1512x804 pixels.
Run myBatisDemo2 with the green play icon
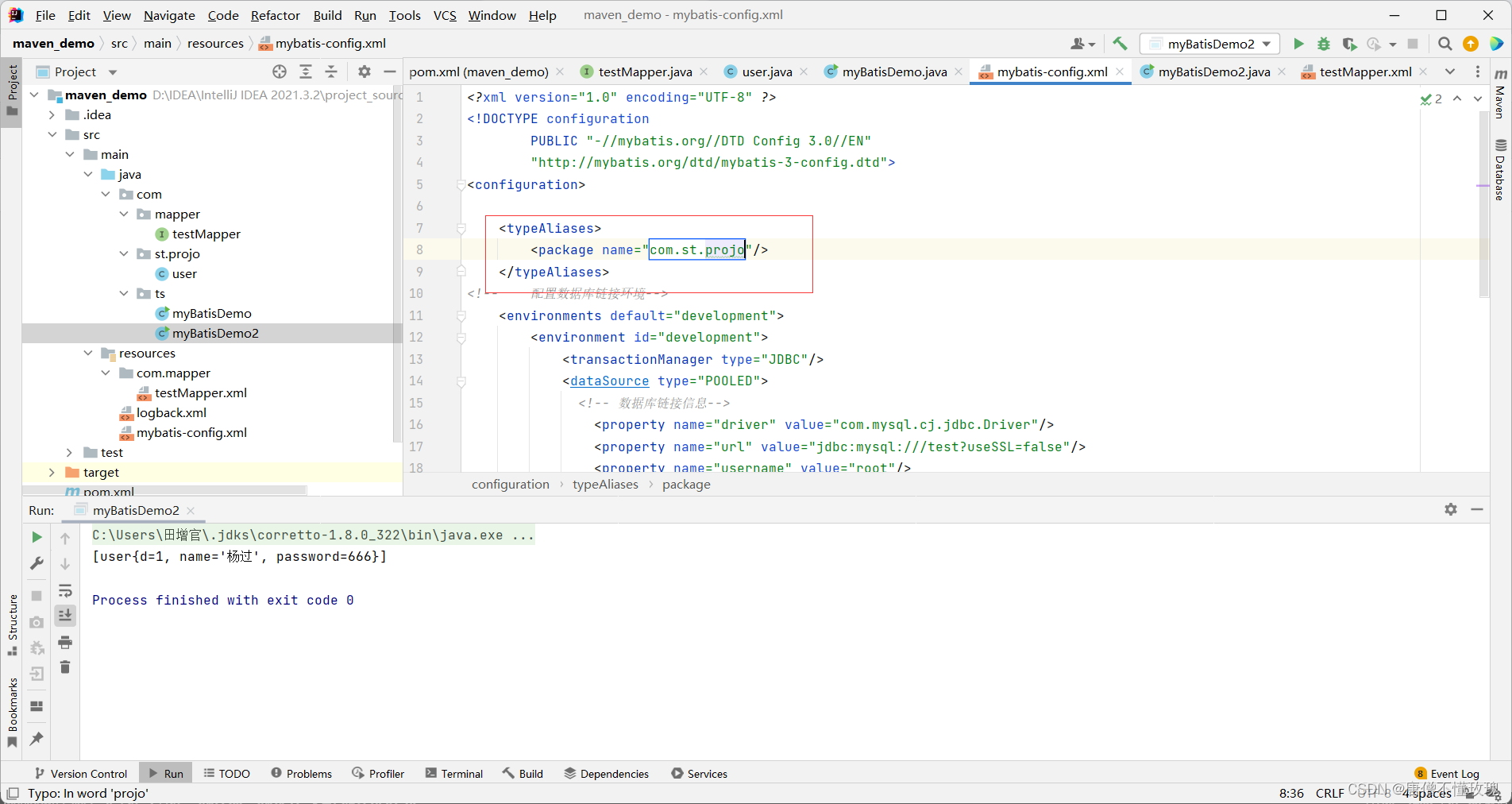(1298, 44)
